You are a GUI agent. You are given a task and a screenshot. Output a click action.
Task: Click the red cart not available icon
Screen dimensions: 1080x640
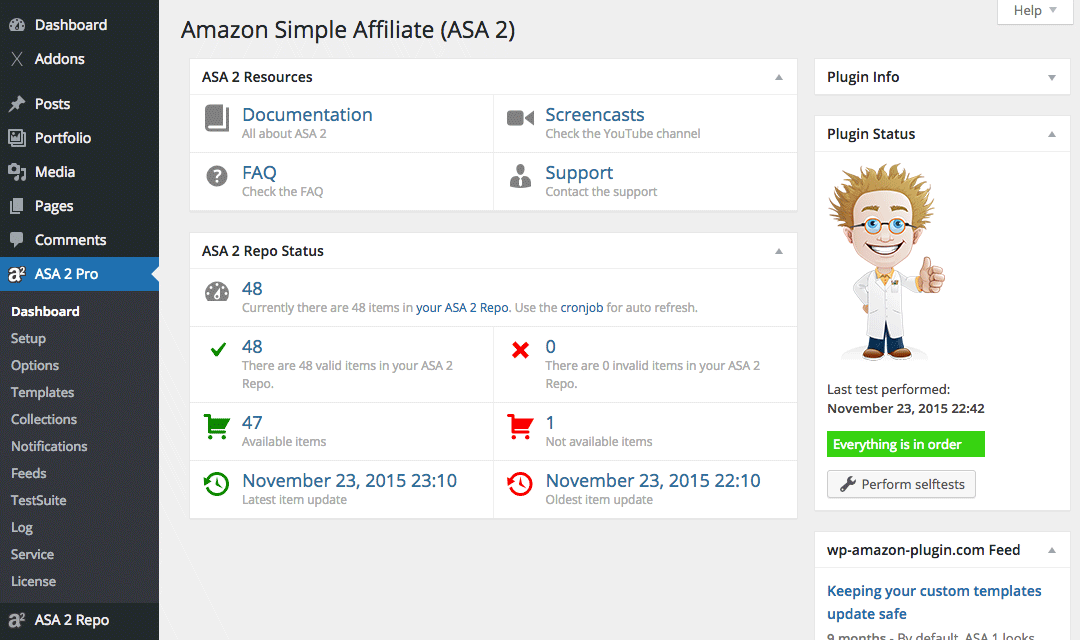click(x=520, y=426)
